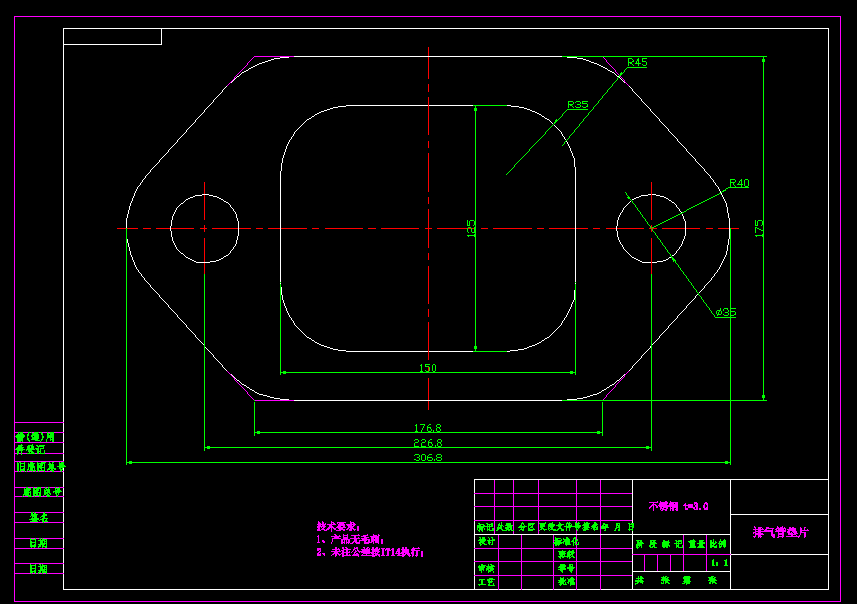Select the 旧底图总号 side label
Image resolution: width=857 pixels, height=604 pixels.
click(x=40, y=467)
